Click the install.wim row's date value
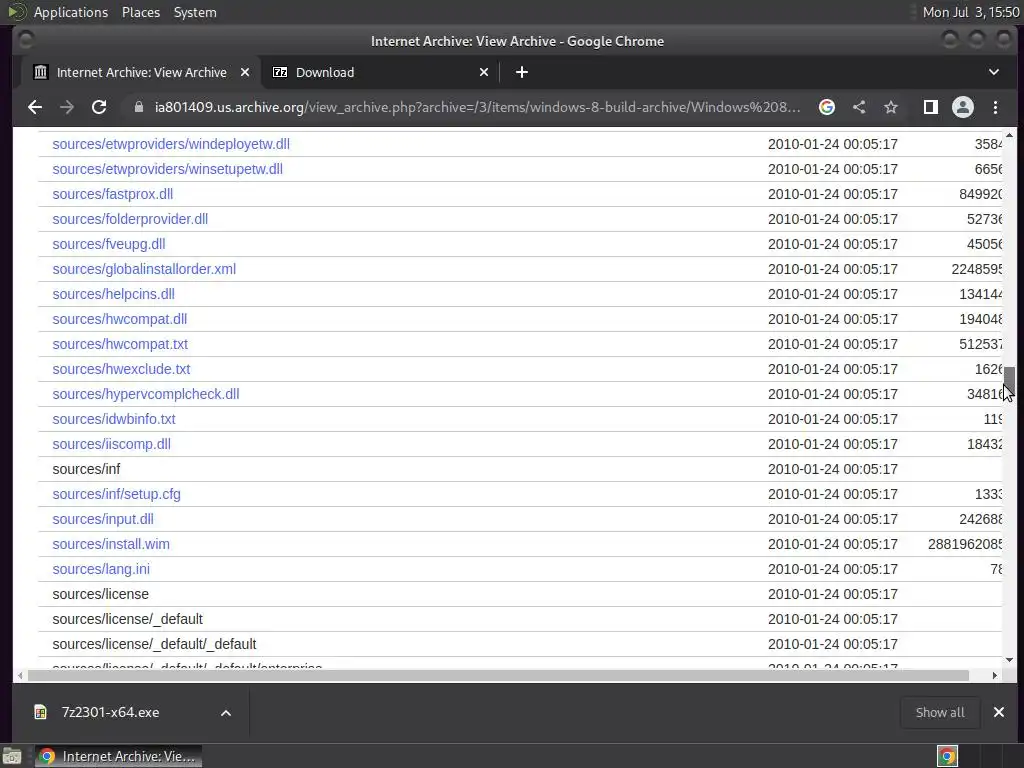1024x768 pixels. 833,544
